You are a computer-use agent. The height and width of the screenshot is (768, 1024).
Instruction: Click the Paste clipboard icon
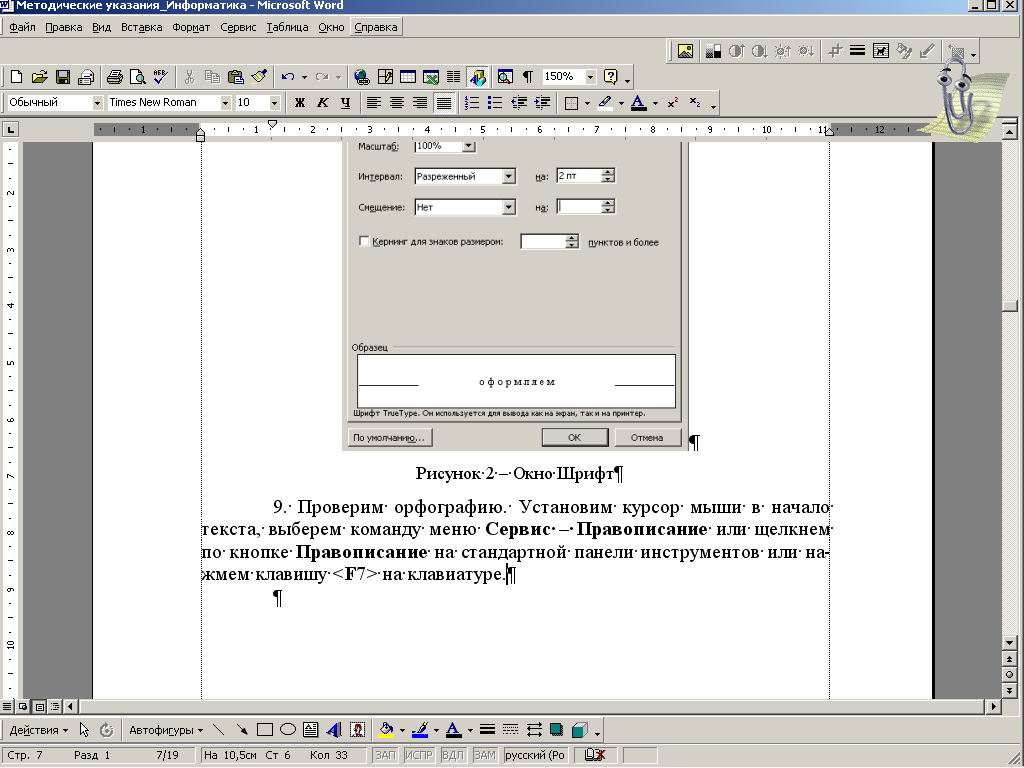tap(236, 77)
